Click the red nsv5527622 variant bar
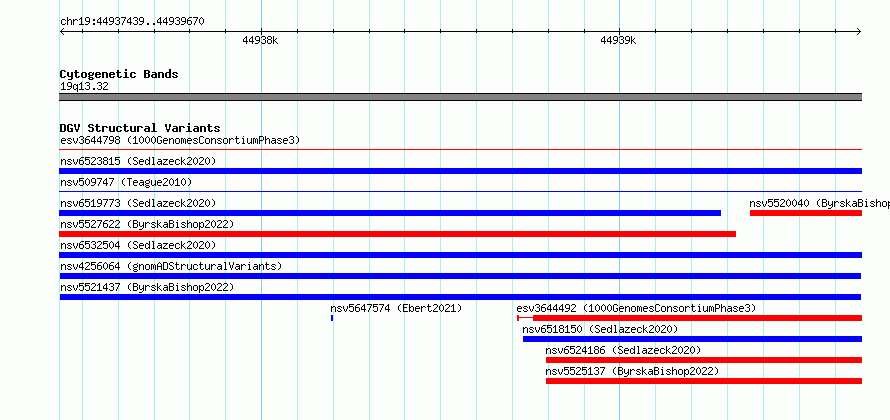Viewport: 890px width, 420px height. coord(398,234)
